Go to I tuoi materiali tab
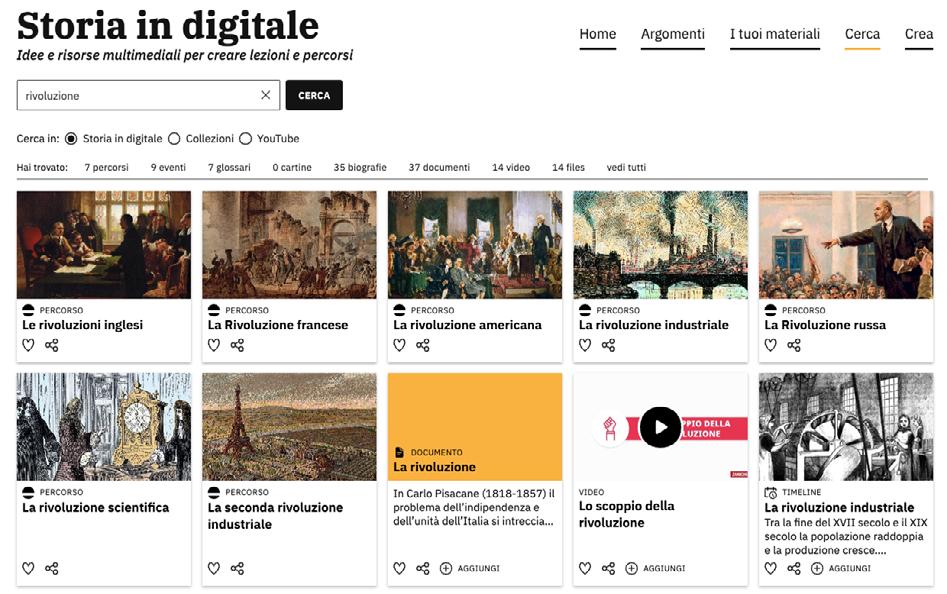 coord(774,34)
